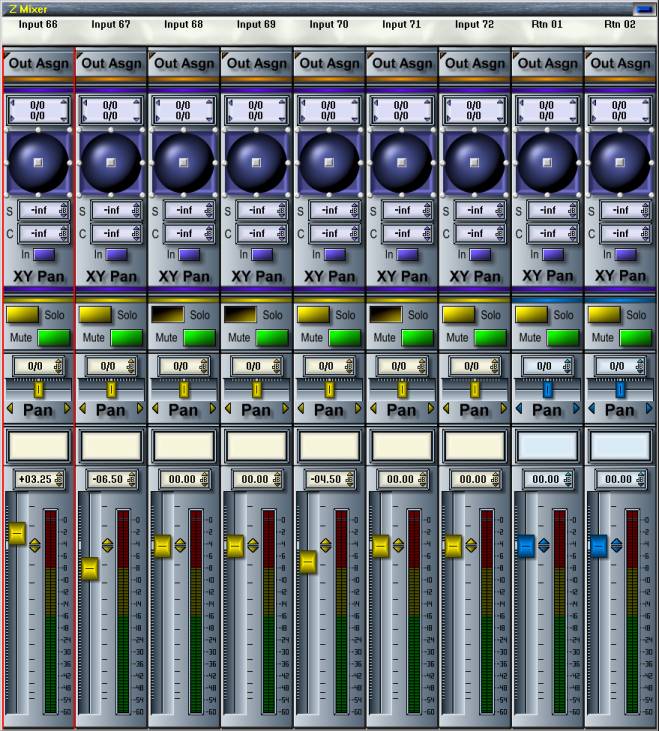659x731 pixels.
Task: Click the yellow fader handle on Input 67
Action: click(x=89, y=569)
